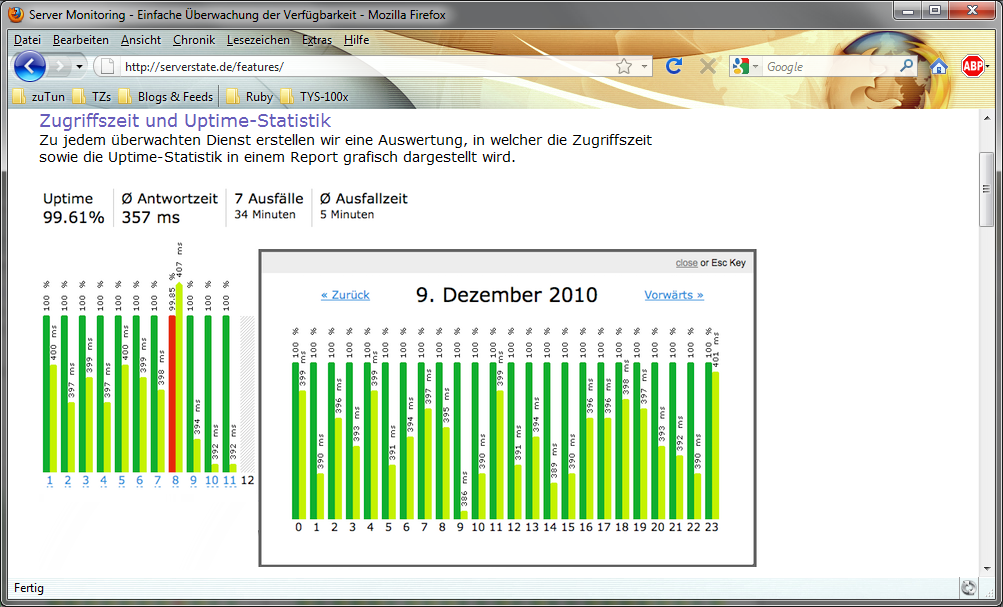
Task: Close the chart popup via close link
Action: click(x=686, y=263)
